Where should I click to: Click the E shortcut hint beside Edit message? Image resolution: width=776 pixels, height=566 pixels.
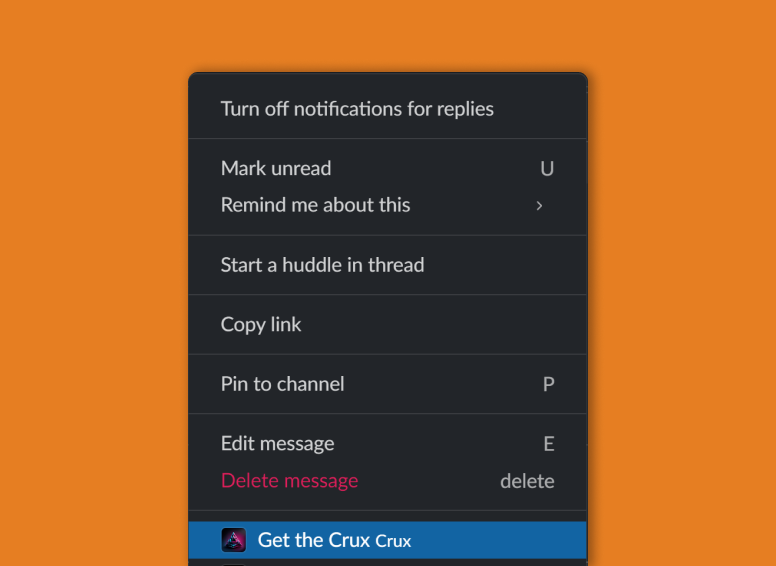click(549, 444)
